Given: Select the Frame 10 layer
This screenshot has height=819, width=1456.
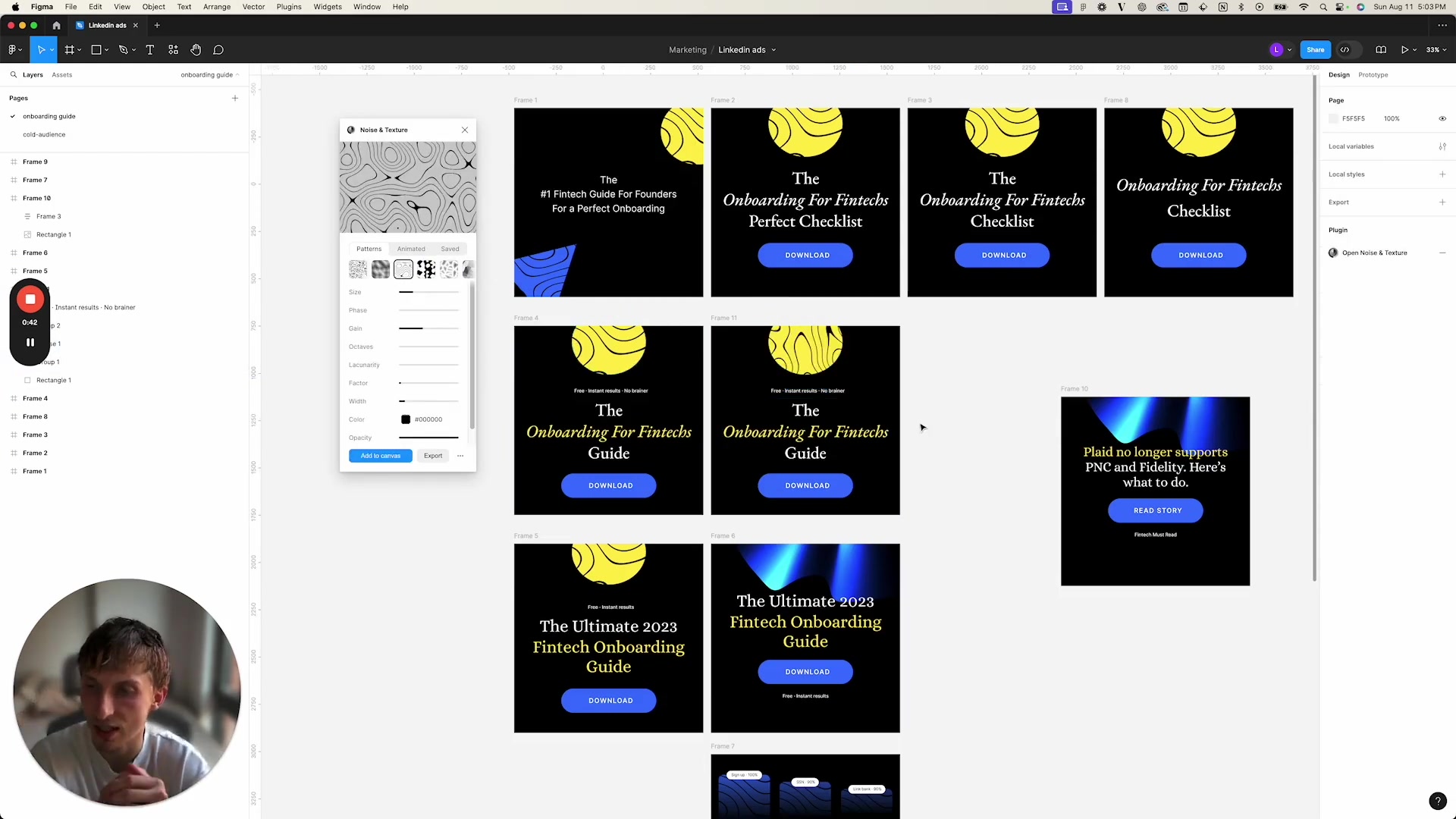Looking at the screenshot, I should (x=36, y=199).
